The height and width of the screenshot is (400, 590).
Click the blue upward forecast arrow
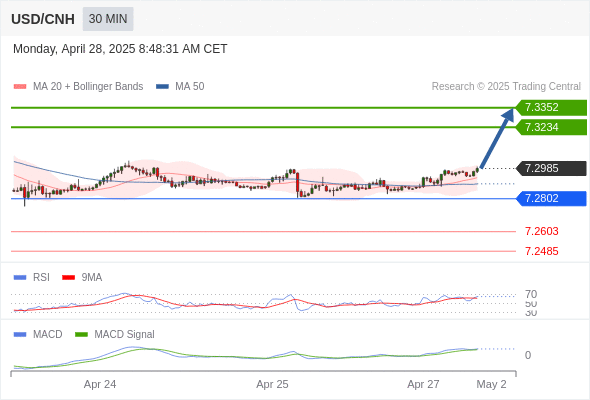tap(497, 138)
